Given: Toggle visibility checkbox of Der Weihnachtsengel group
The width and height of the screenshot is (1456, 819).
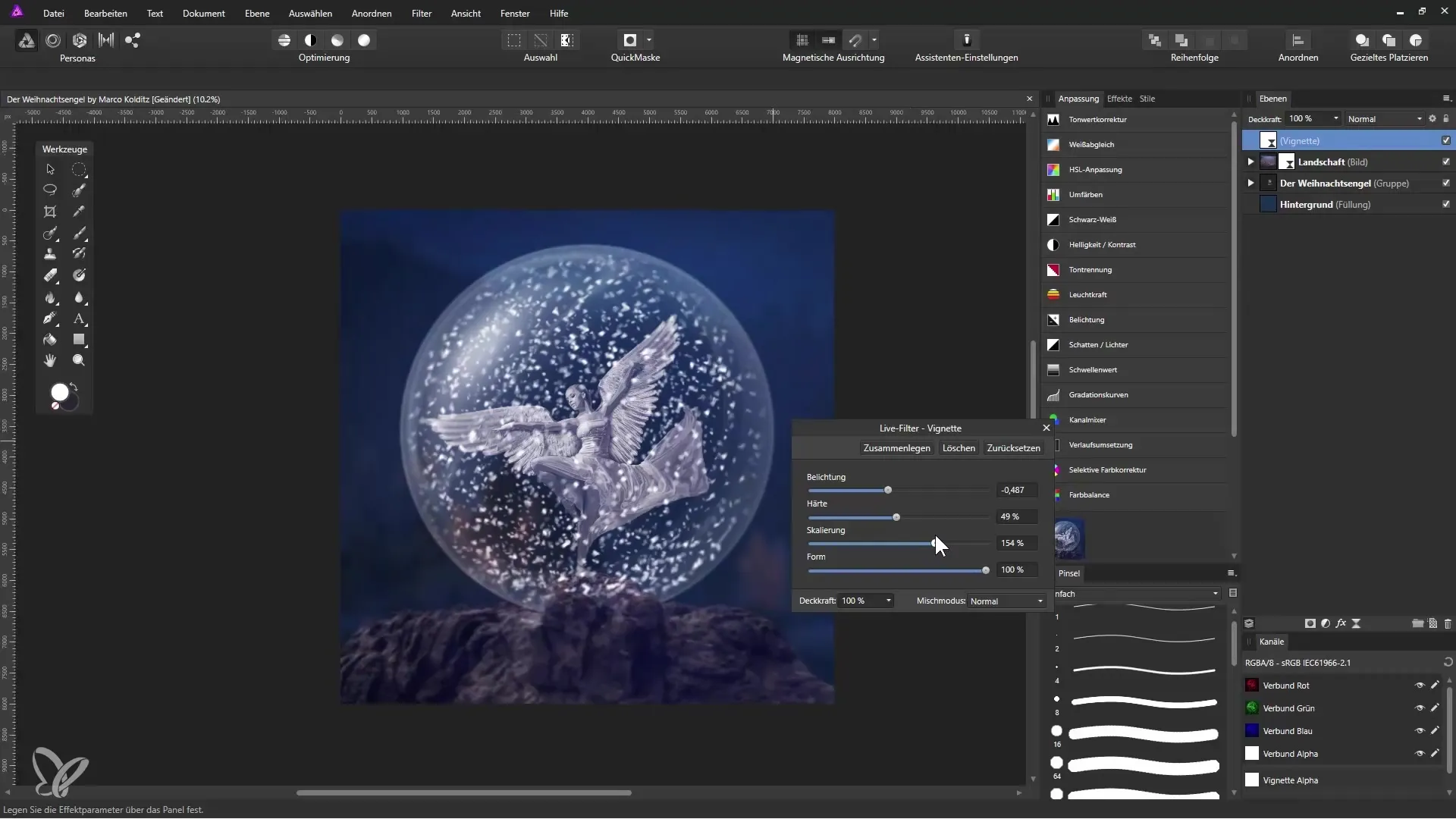Looking at the screenshot, I should 1446,183.
